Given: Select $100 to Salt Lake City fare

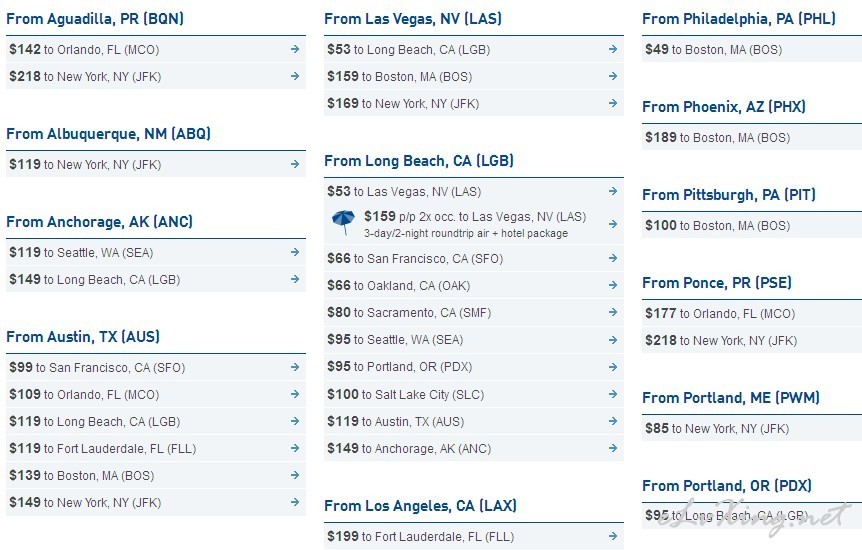Looking at the screenshot, I should click(x=474, y=394).
